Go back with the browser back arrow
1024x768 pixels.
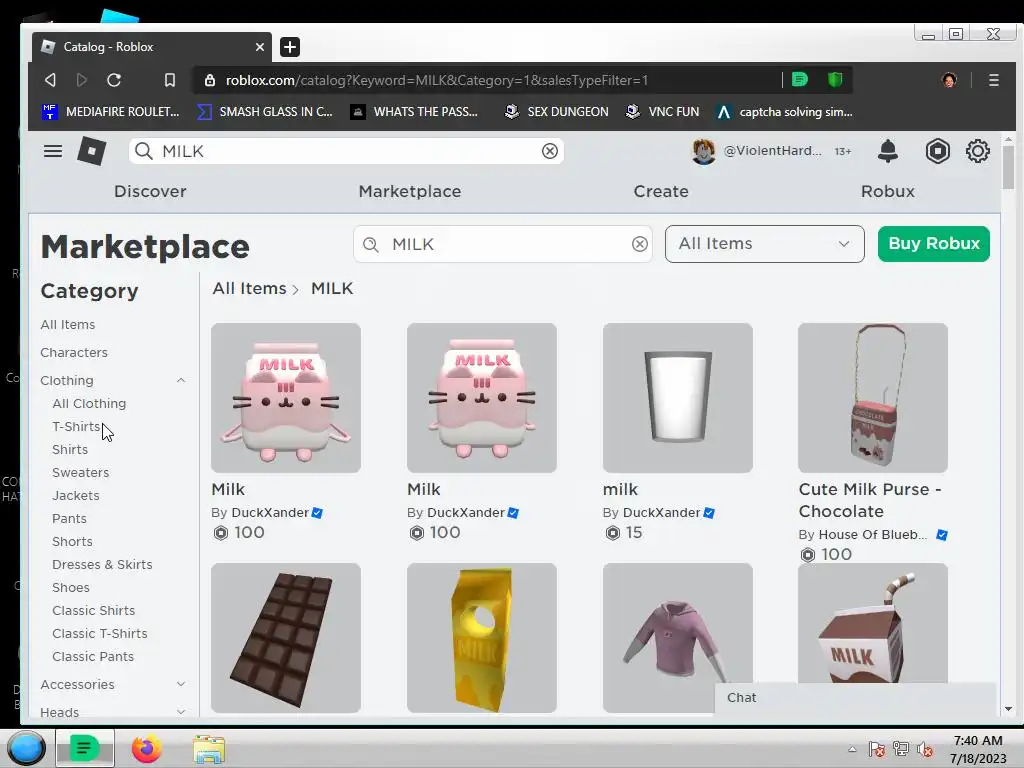click(x=50, y=80)
